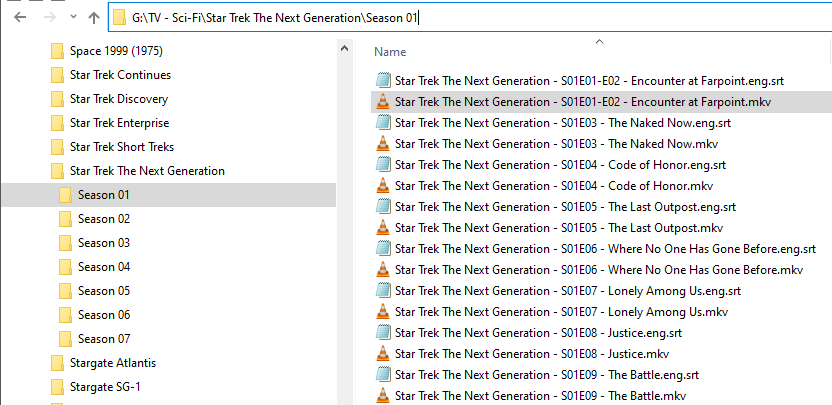This screenshot has height=405, width=832.
Task: Select Star Trek Discovery folder
Action: point(119,99)
